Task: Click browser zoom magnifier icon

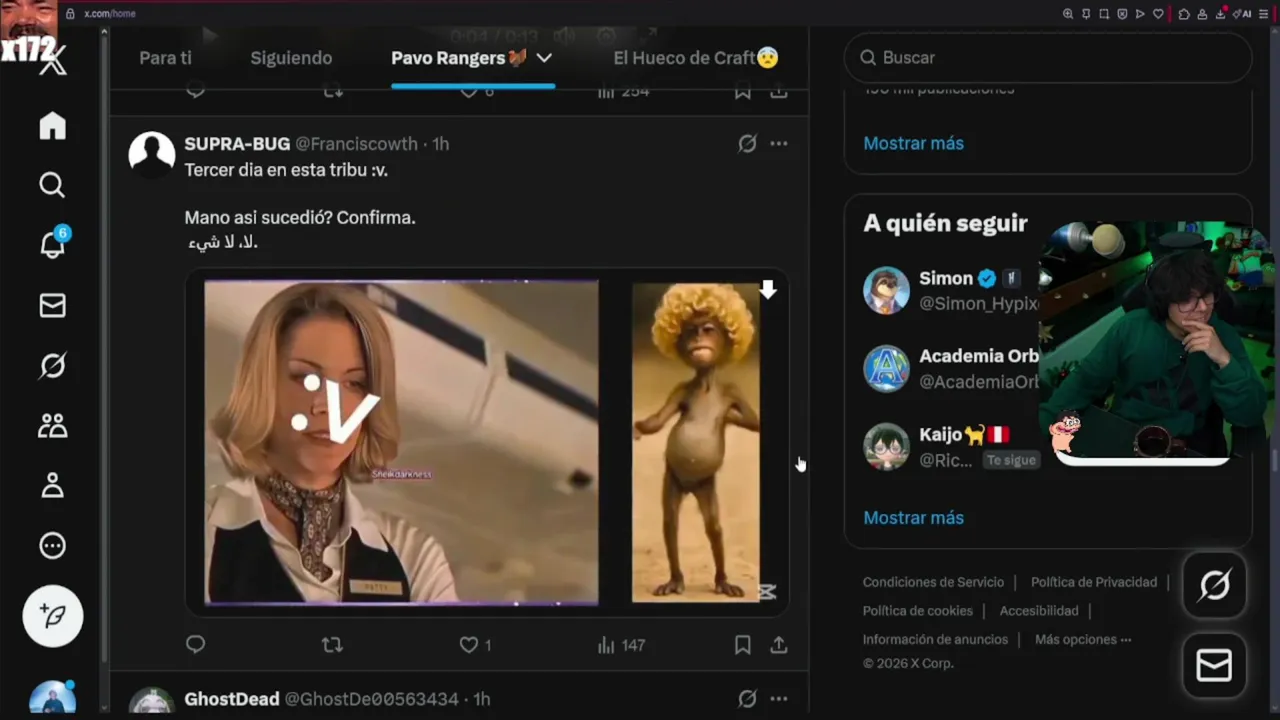Action: click(x=1068, y=14)
